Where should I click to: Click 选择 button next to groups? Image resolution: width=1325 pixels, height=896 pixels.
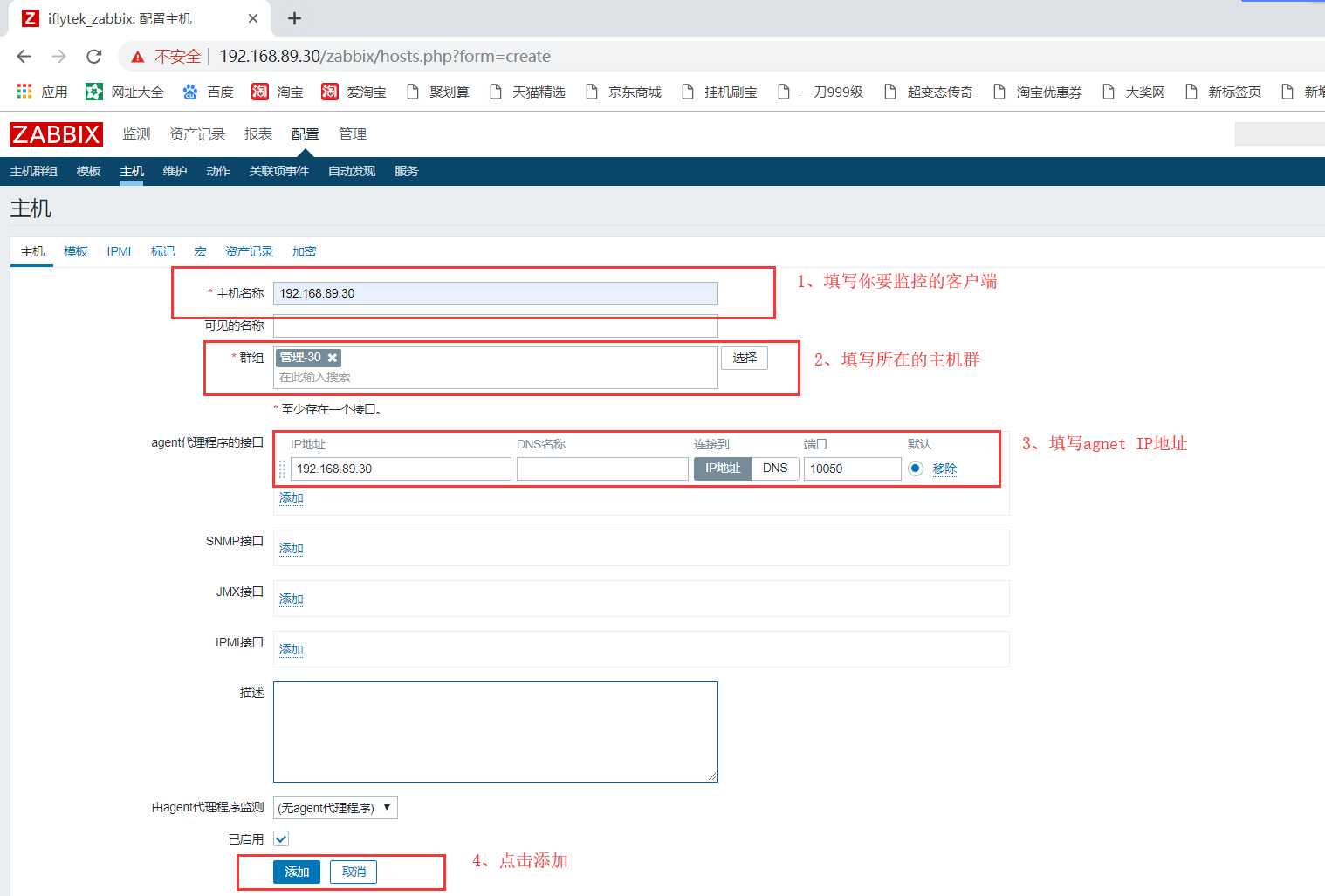pos(745,358)
